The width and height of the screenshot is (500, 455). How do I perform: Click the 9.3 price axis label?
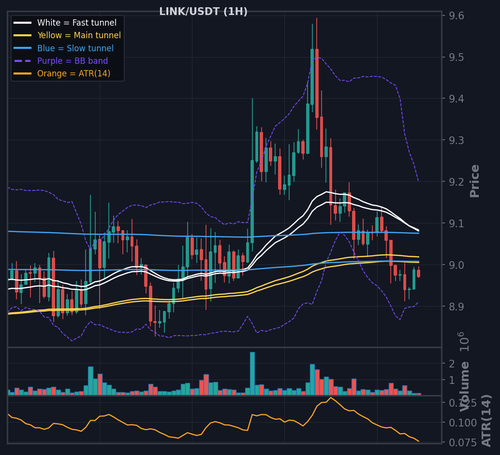tap(456, 140)
